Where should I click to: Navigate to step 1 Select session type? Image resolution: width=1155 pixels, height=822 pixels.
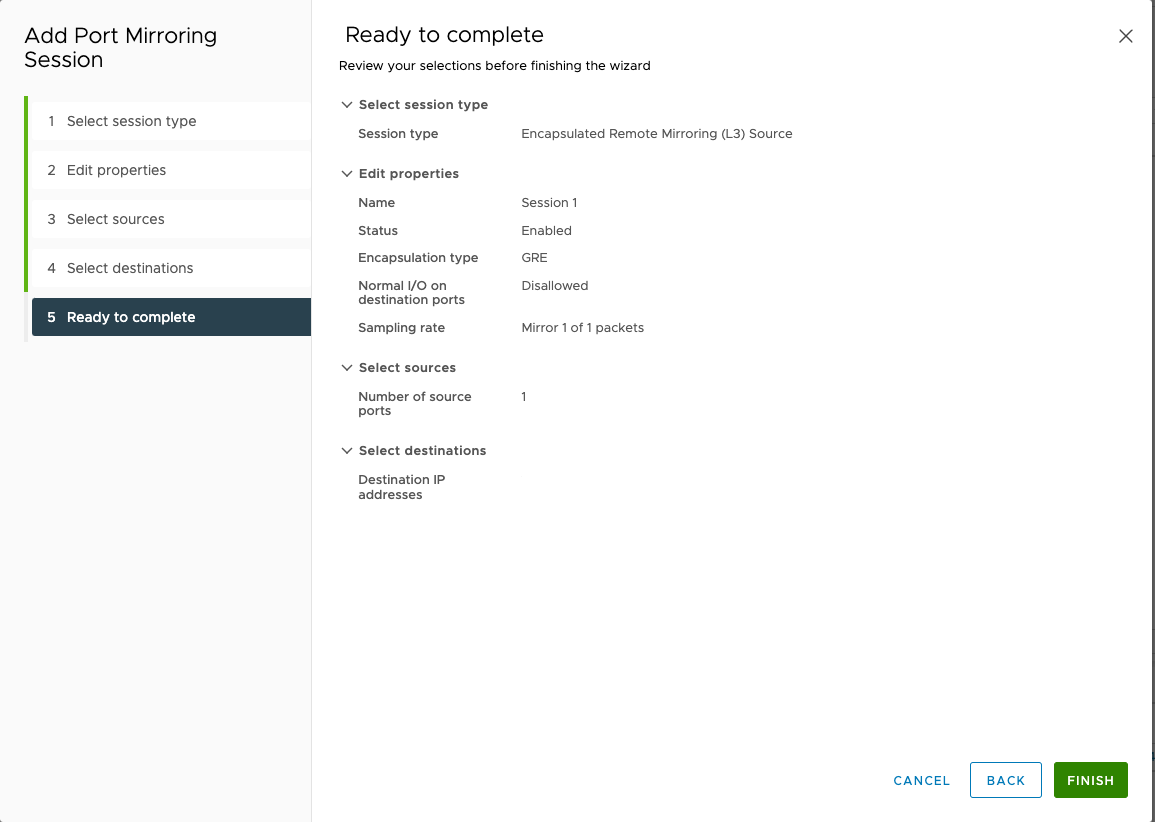click(x=170, y=120)
